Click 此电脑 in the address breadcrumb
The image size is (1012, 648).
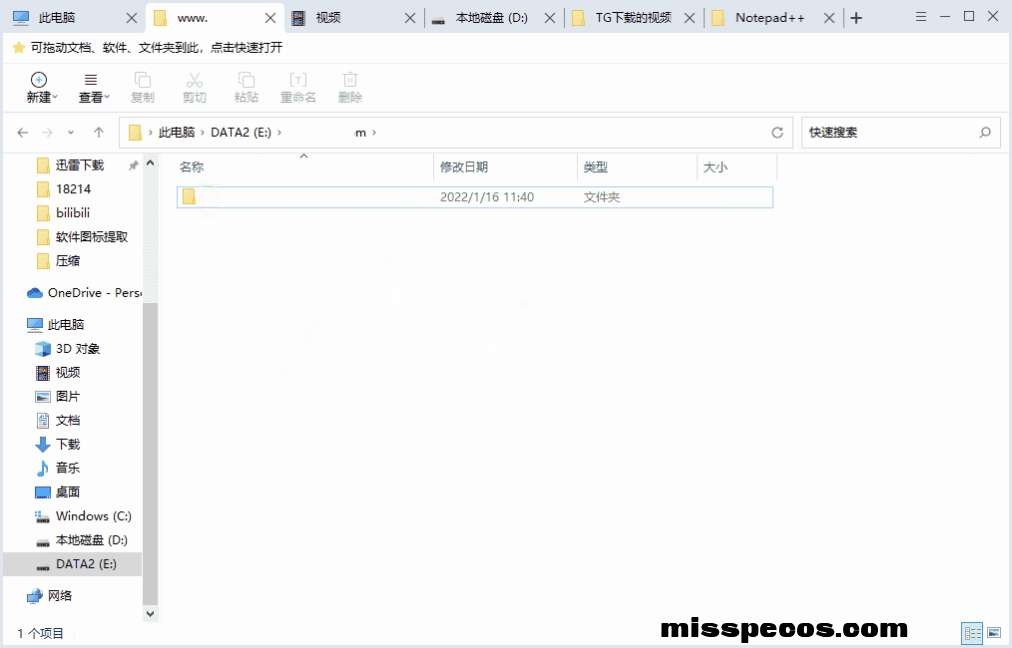click(176, 132)
